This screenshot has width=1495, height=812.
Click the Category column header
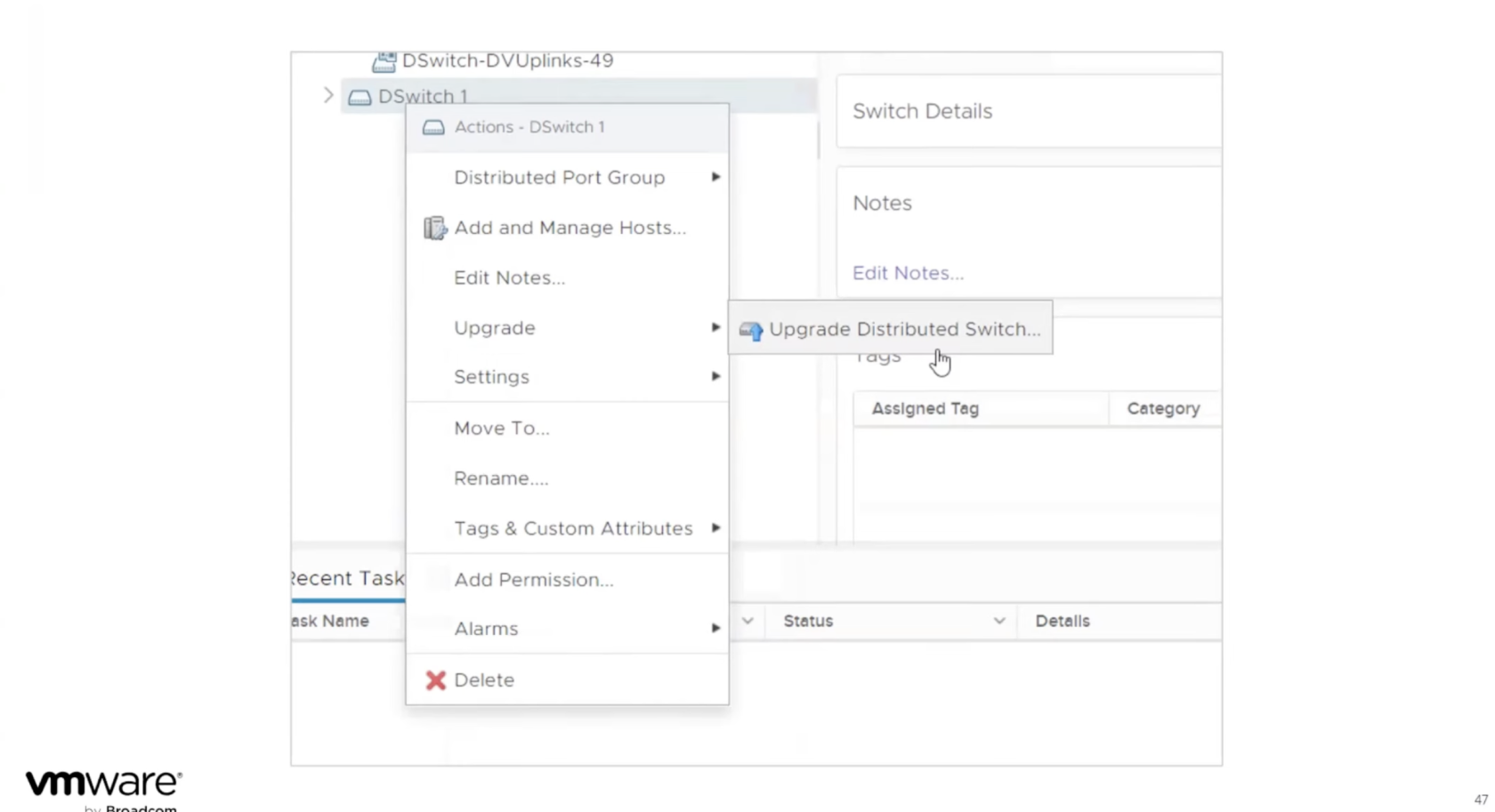point(1163,408)
